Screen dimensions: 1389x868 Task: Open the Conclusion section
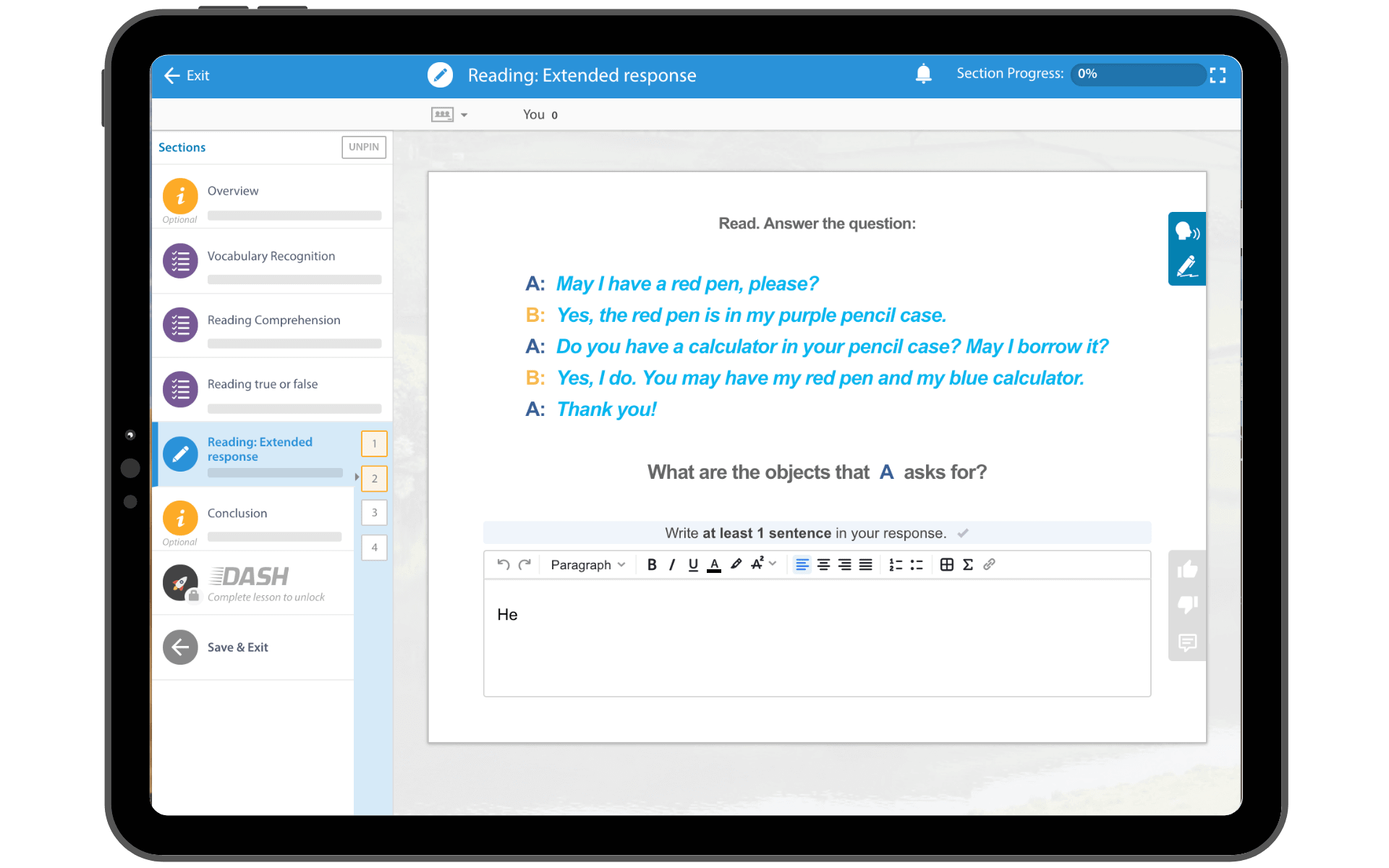(253, 519)
